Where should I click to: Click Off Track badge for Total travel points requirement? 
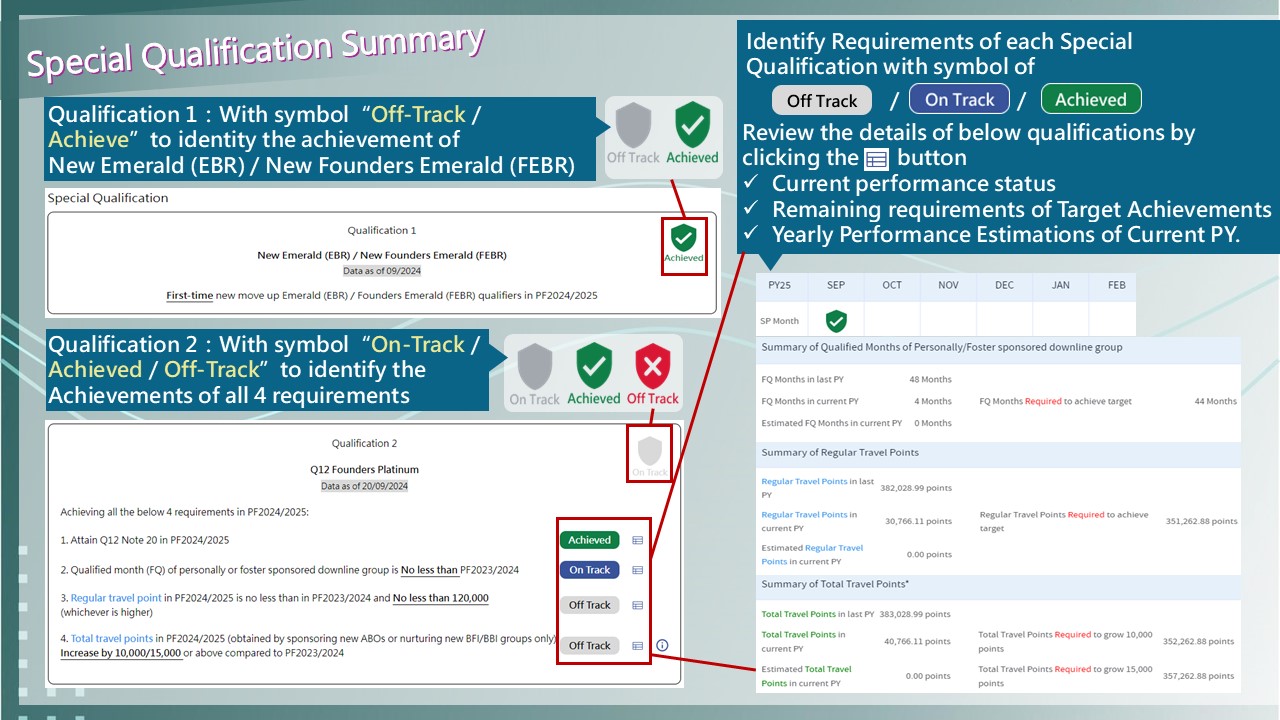[589, 646]
